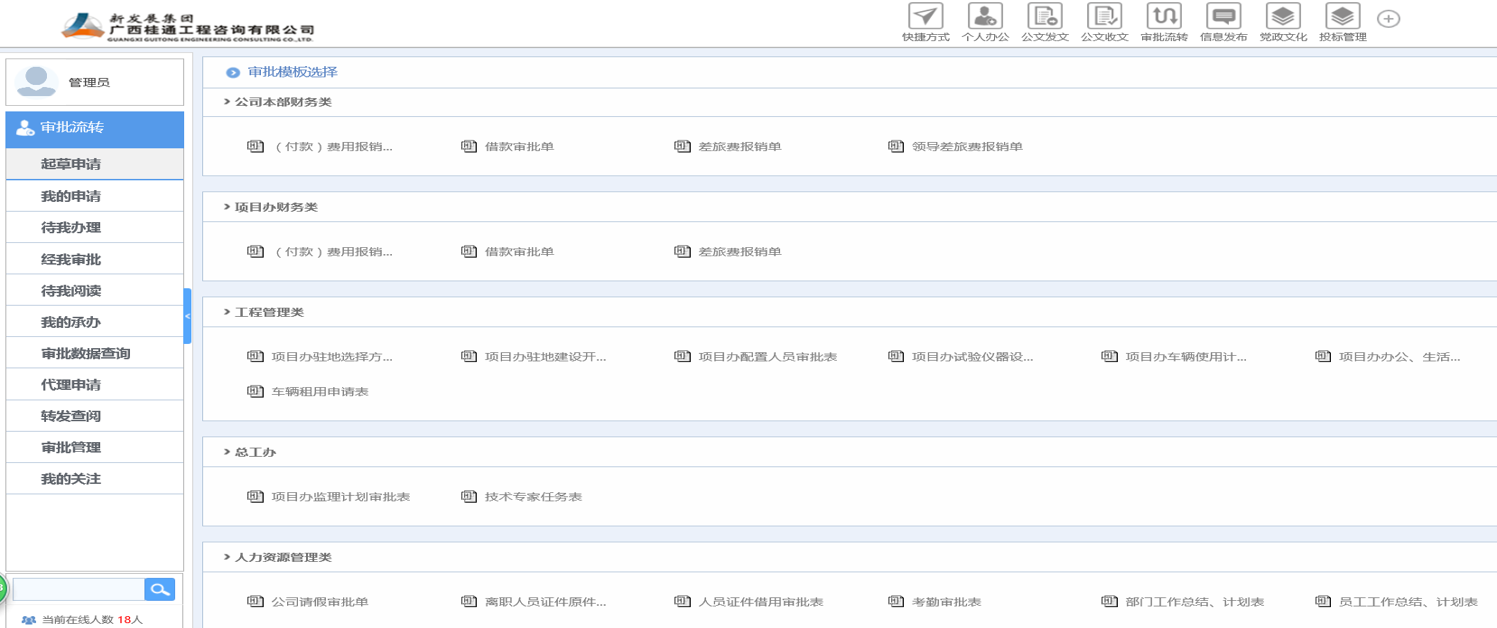This screenshot has height=628, width=1497.
Task: Click the 党政文化 toolbar icon
Action: (x=1283, y=17)
